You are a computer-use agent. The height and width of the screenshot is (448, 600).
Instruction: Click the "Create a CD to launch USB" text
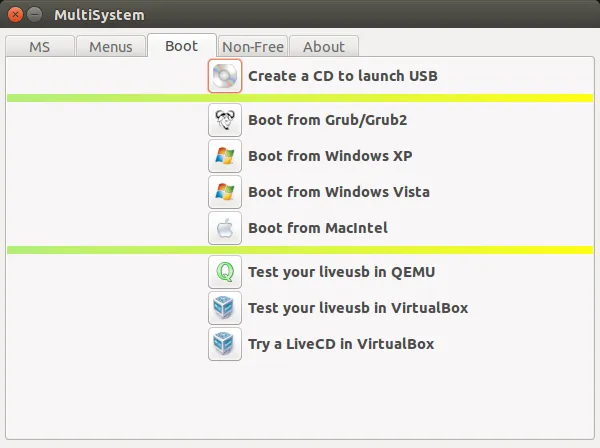pos(342,76)
